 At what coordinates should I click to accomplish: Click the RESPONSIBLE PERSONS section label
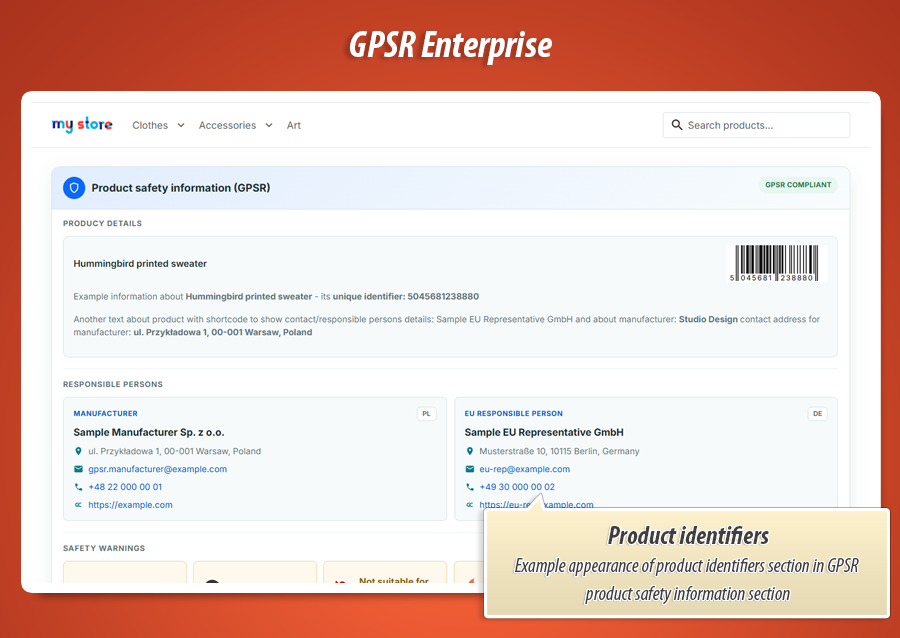tap(113, 384)
